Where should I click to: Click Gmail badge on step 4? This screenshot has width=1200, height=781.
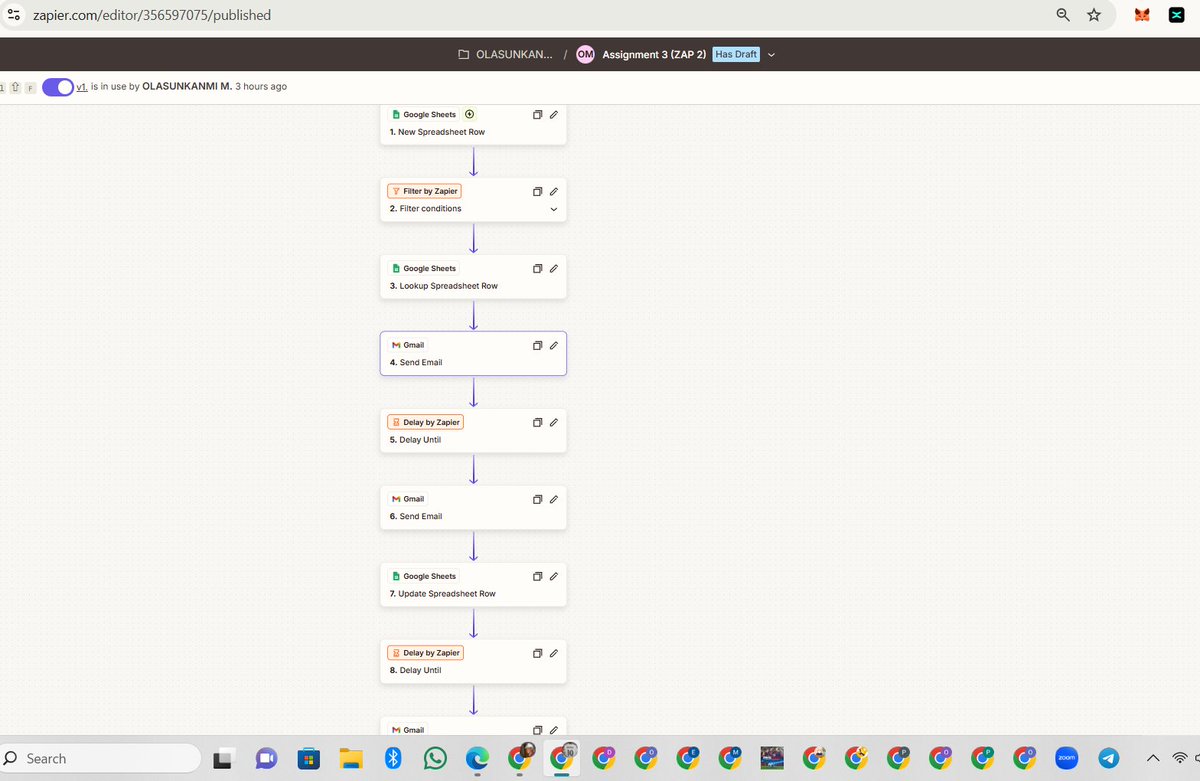[x=408, y=345]
